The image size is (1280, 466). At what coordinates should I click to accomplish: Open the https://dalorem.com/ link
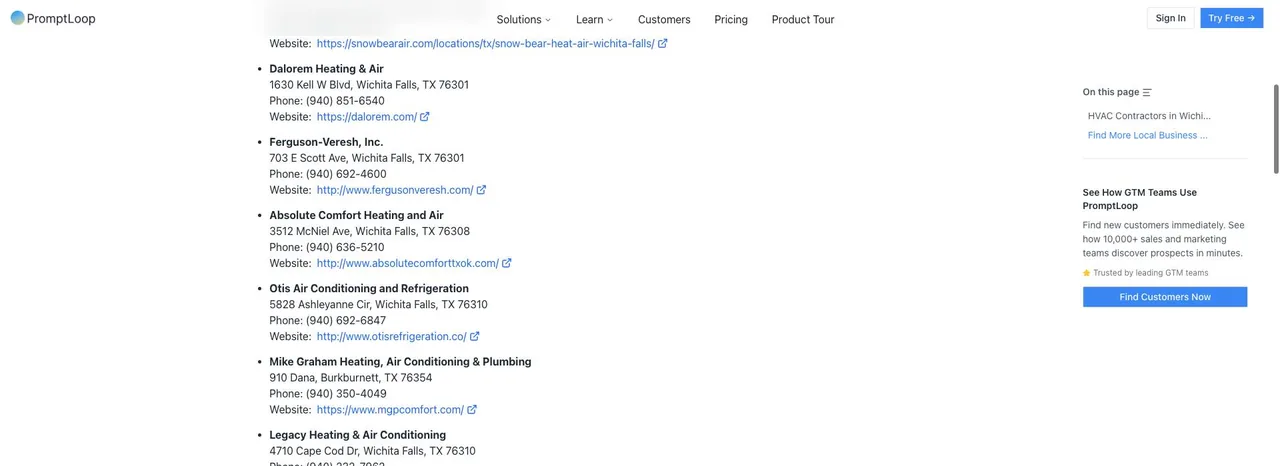pyautogui.click(x=367, y=117)
